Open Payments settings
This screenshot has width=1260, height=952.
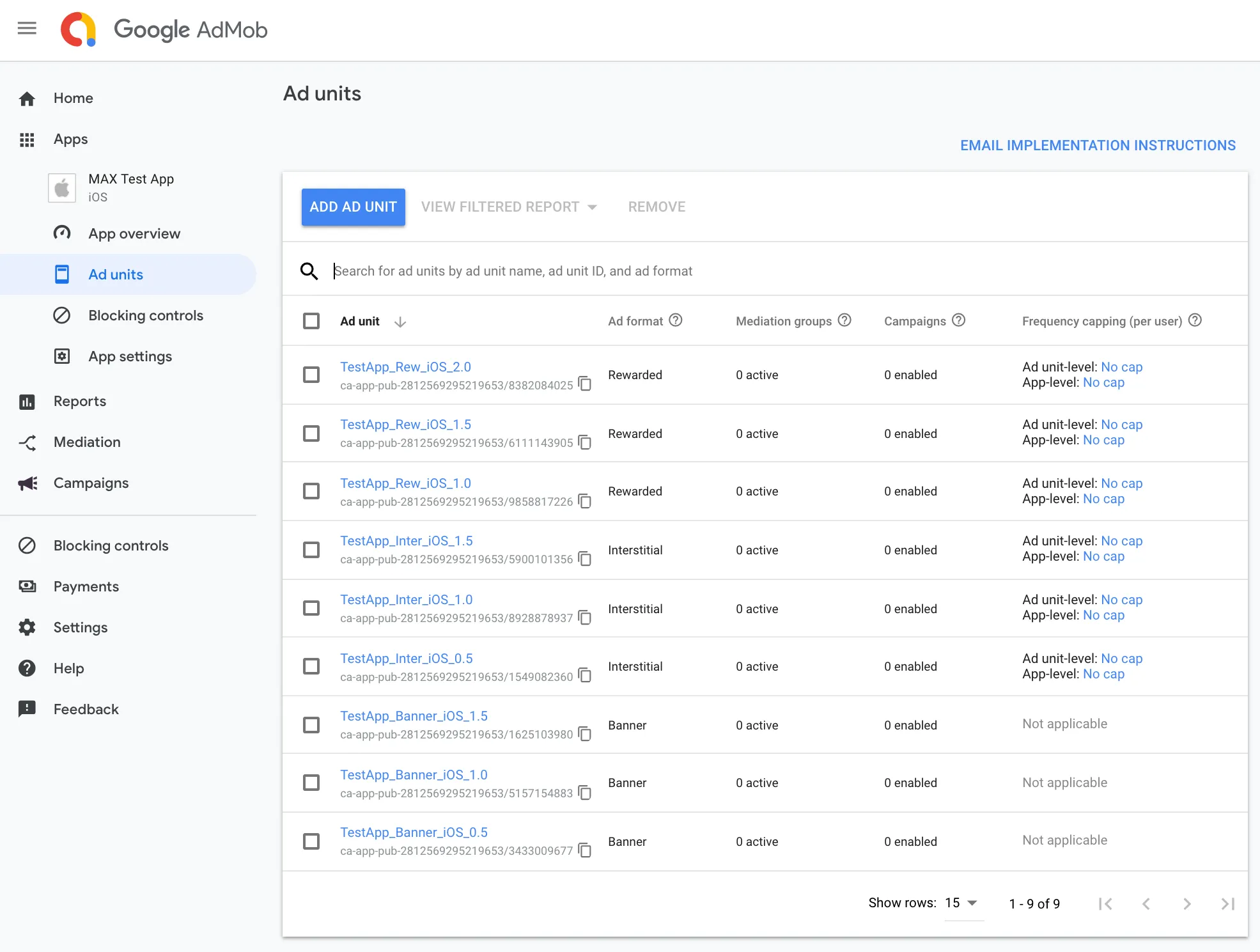point(86,586)
